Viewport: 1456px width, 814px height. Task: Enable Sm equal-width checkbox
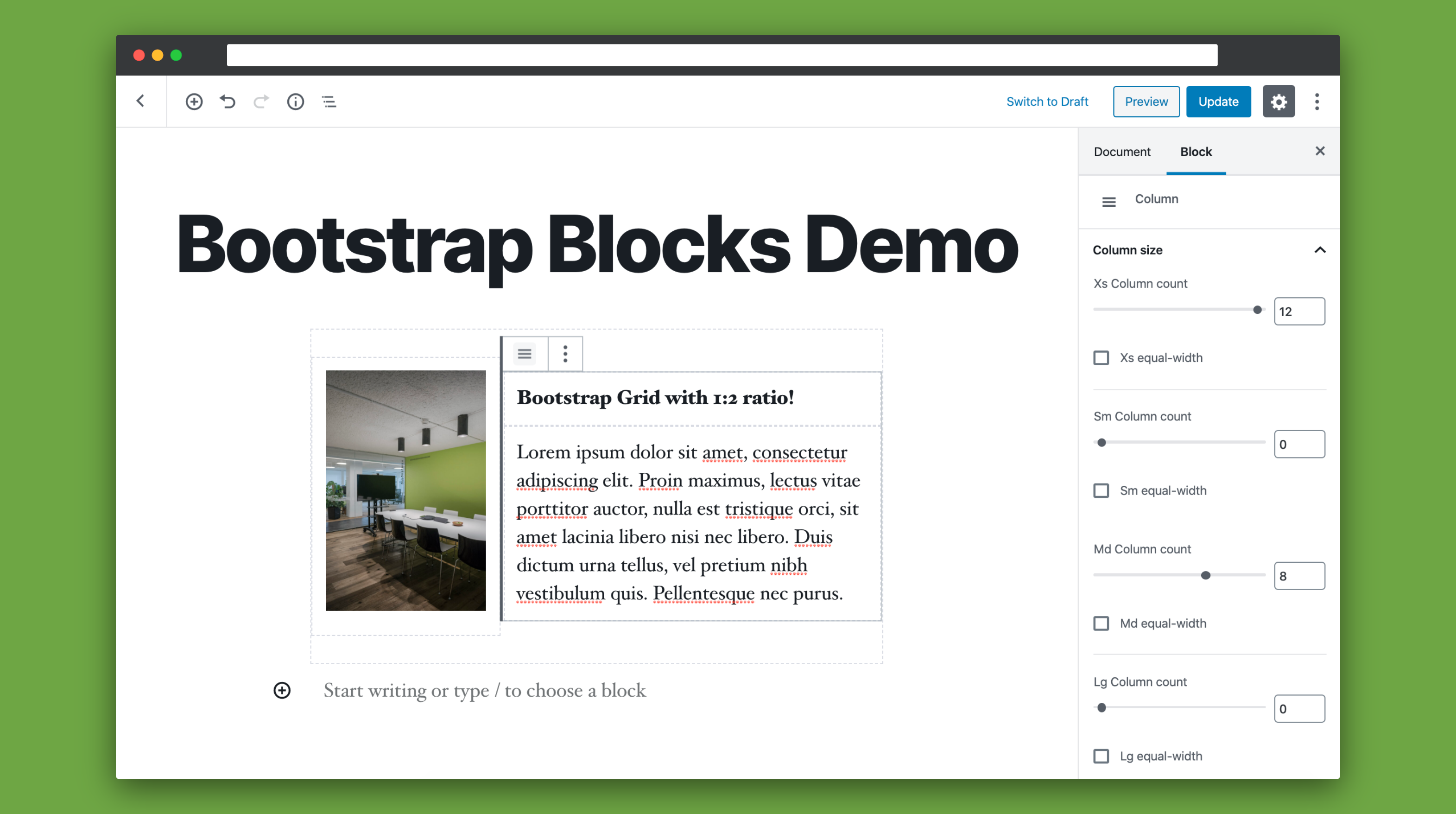coord(1101,490)
